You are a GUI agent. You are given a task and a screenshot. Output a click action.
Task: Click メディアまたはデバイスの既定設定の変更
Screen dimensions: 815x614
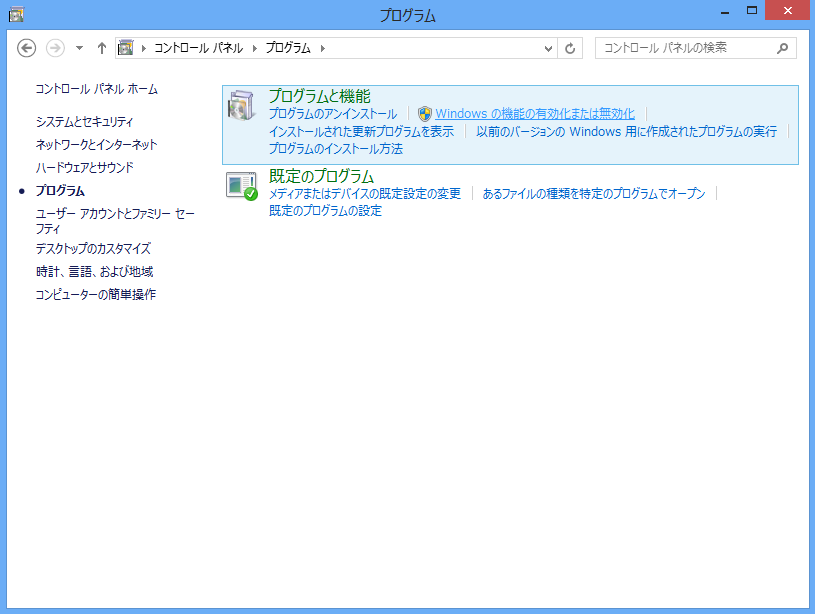coord(364,194)
